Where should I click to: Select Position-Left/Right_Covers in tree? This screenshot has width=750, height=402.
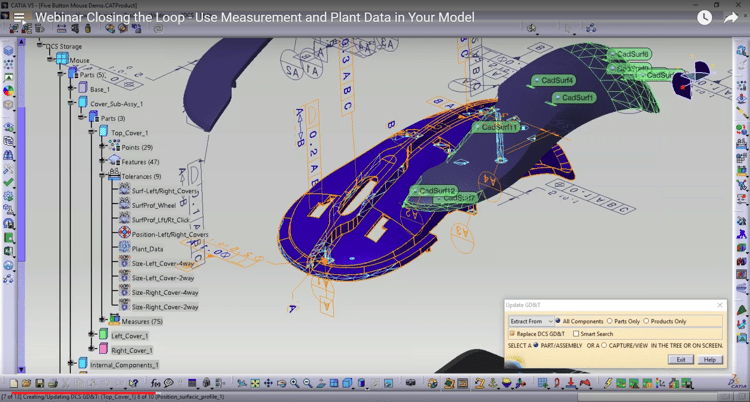click(x=170, y=234)
